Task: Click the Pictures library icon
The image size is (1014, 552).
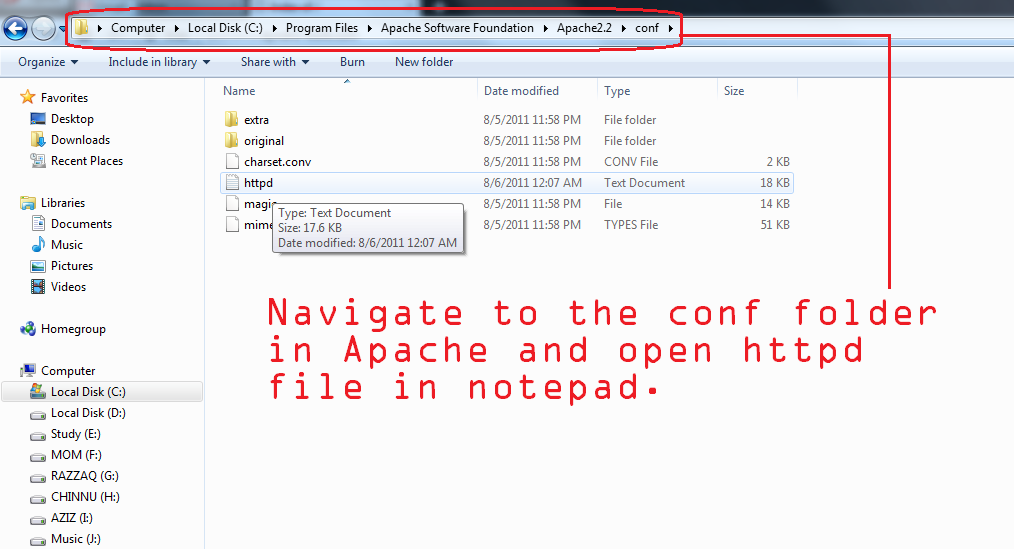Action: tap(38, 266)
